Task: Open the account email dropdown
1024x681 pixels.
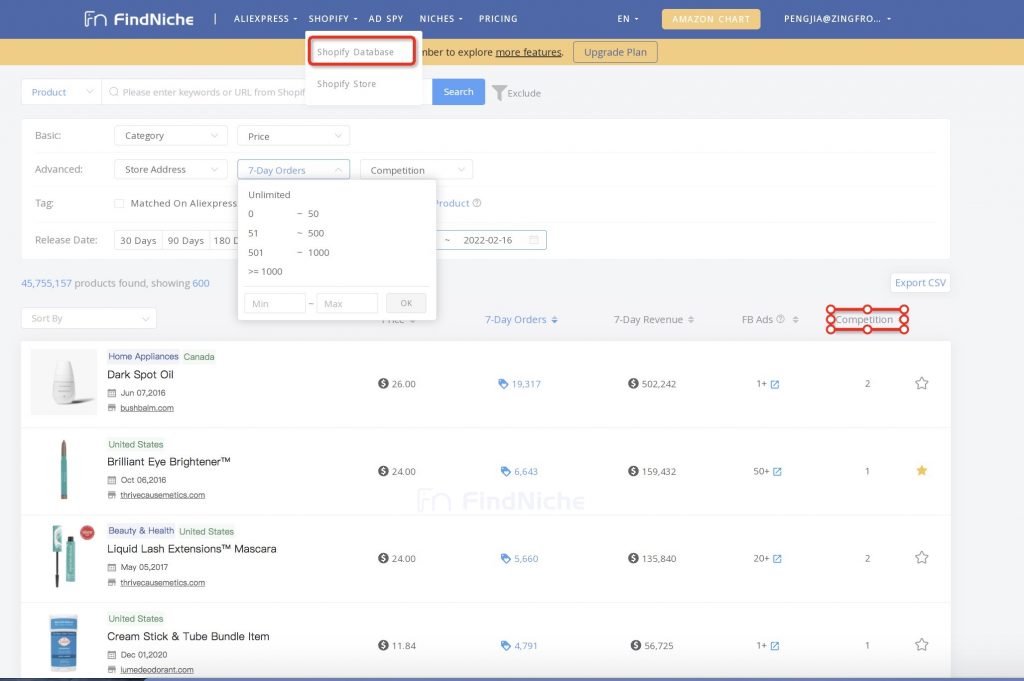Action: point(837,19)
